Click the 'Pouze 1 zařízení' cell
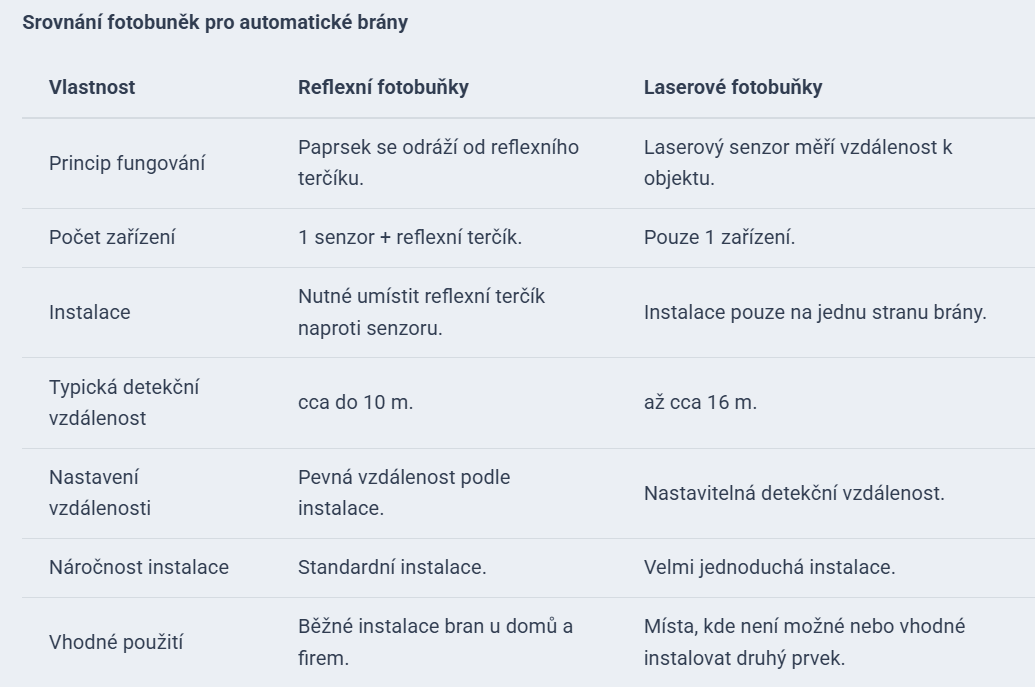Viewport: 1035px width, 687px height. click(719, 237)
